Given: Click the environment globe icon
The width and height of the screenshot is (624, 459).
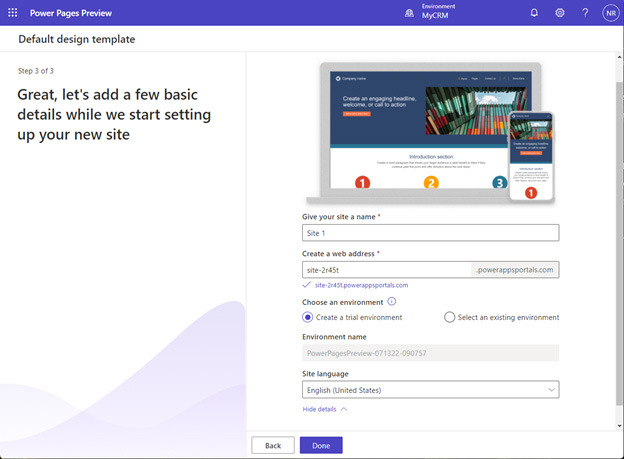Looking at the screenshot, I should pos(409,13).
